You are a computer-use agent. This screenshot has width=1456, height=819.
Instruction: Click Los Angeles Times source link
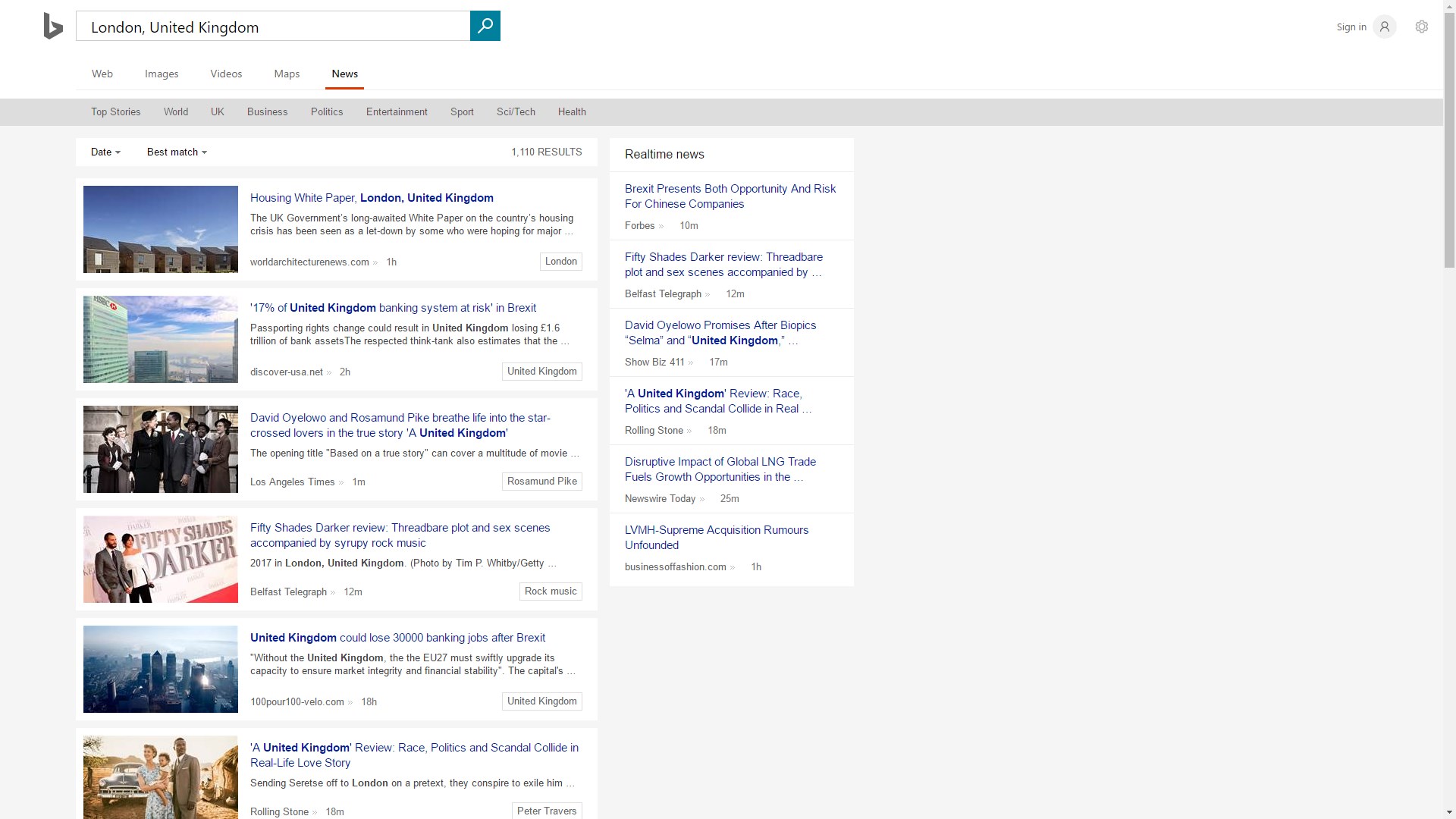click(293, 482)
